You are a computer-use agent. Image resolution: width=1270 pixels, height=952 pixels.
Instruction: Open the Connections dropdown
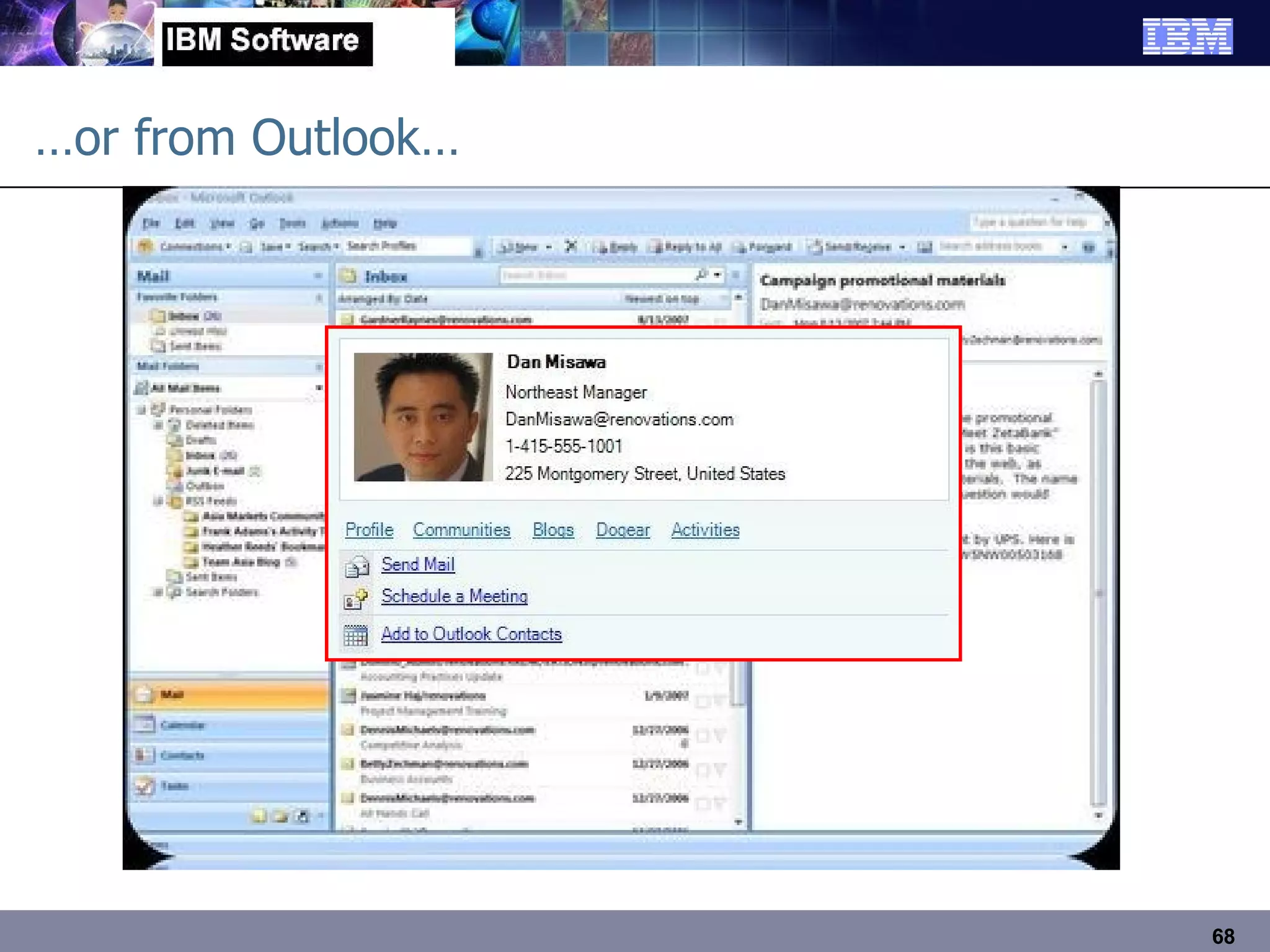coord(228,247)
